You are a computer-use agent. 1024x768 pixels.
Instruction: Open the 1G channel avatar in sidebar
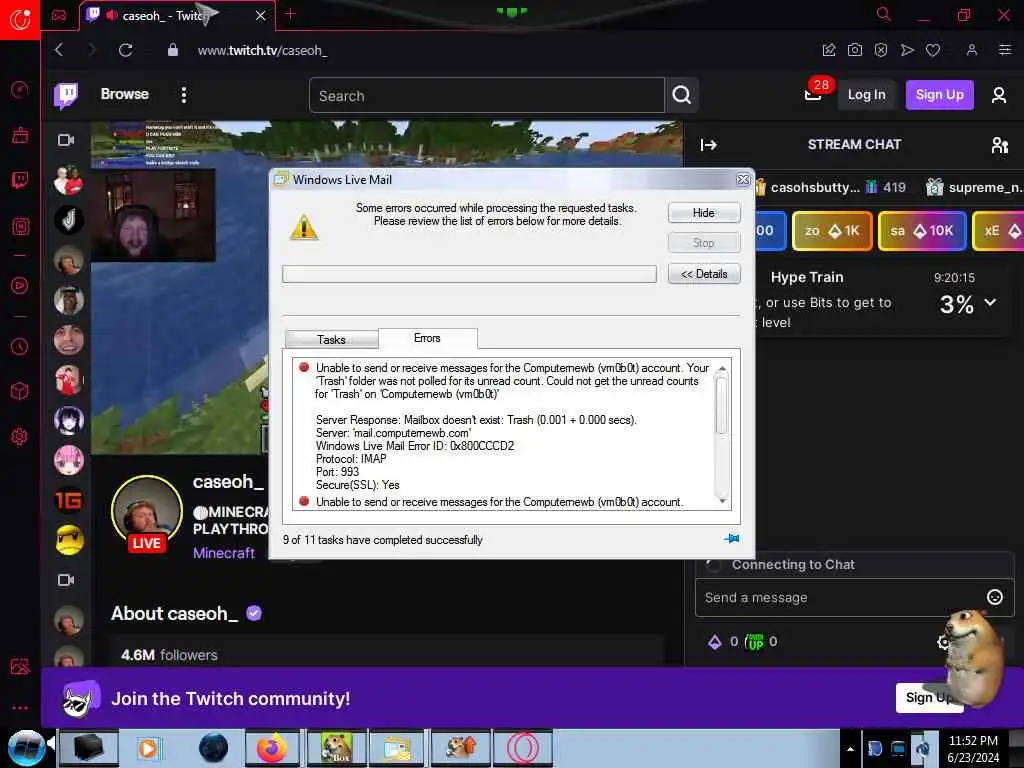(69, 500)
